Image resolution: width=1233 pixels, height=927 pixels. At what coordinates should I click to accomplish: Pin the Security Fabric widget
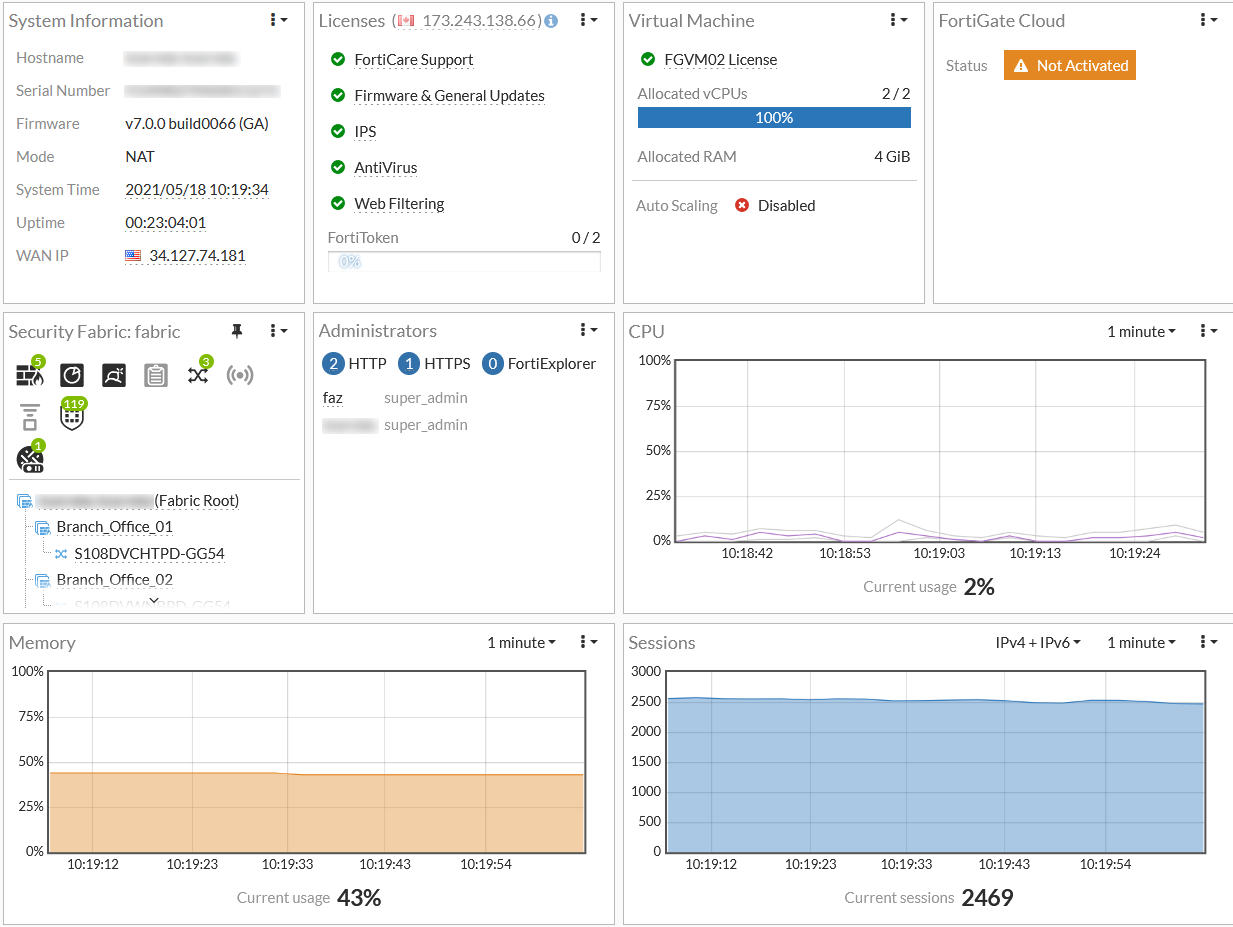coord(237,331)
